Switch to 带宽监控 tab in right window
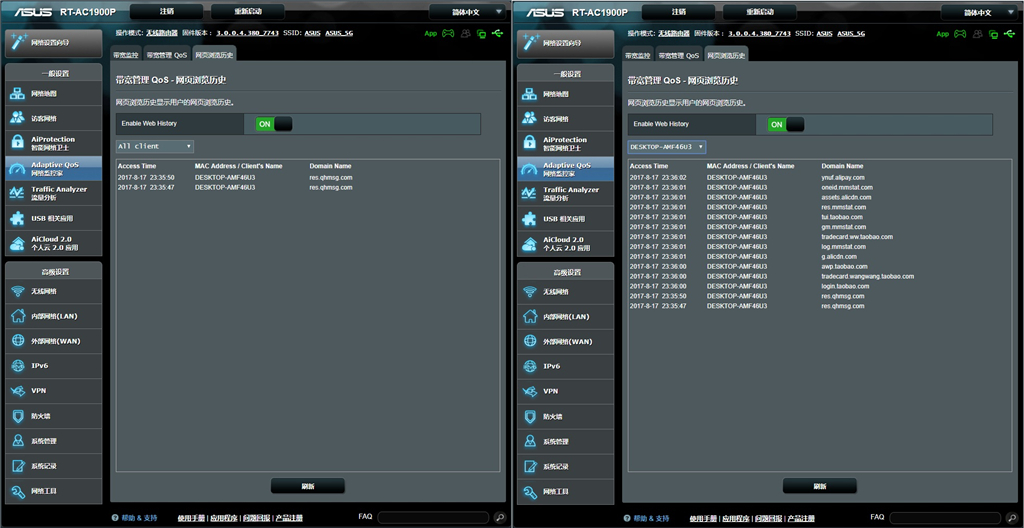Screen dimensions: 1024x528 (x=637, y=56)
